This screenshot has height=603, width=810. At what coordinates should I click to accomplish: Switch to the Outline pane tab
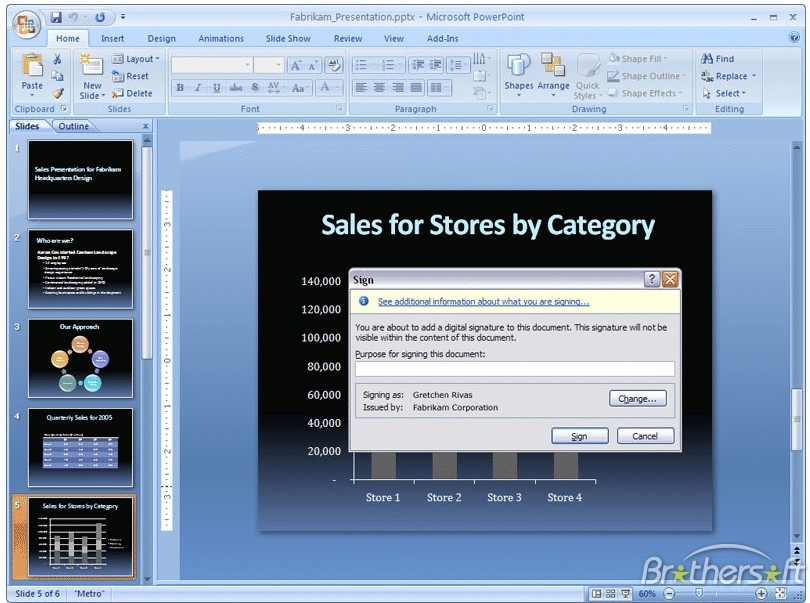pyautogui.click(x=73, y=126)
